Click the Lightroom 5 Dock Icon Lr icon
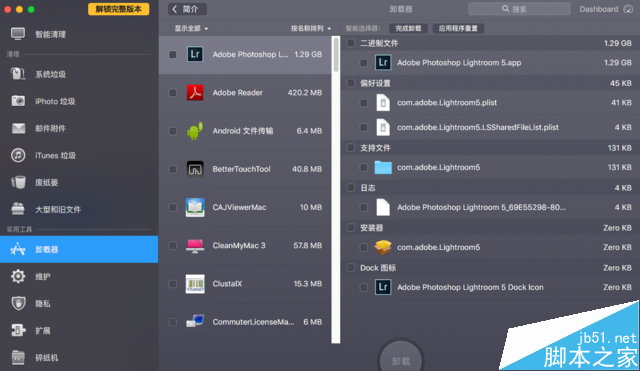640x371 pixels. 383,287
